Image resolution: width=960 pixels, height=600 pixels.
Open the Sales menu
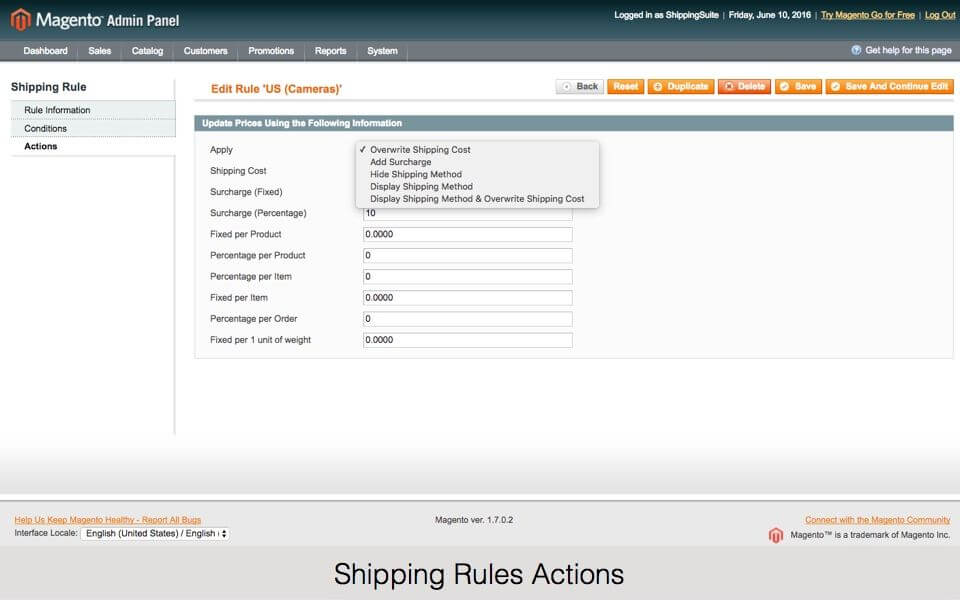[x=100, y=51]
